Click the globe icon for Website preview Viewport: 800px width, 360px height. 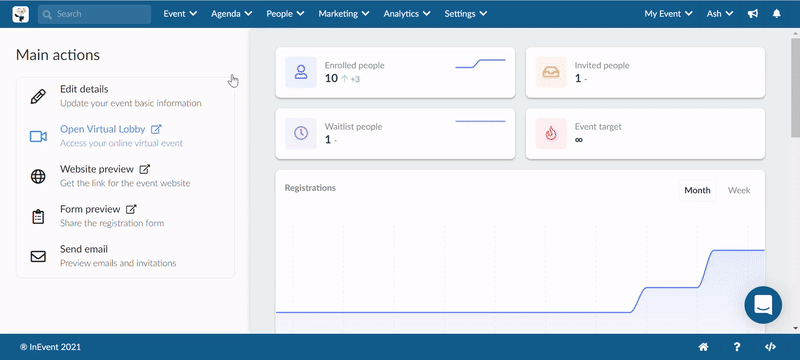[x=38, y=176]
